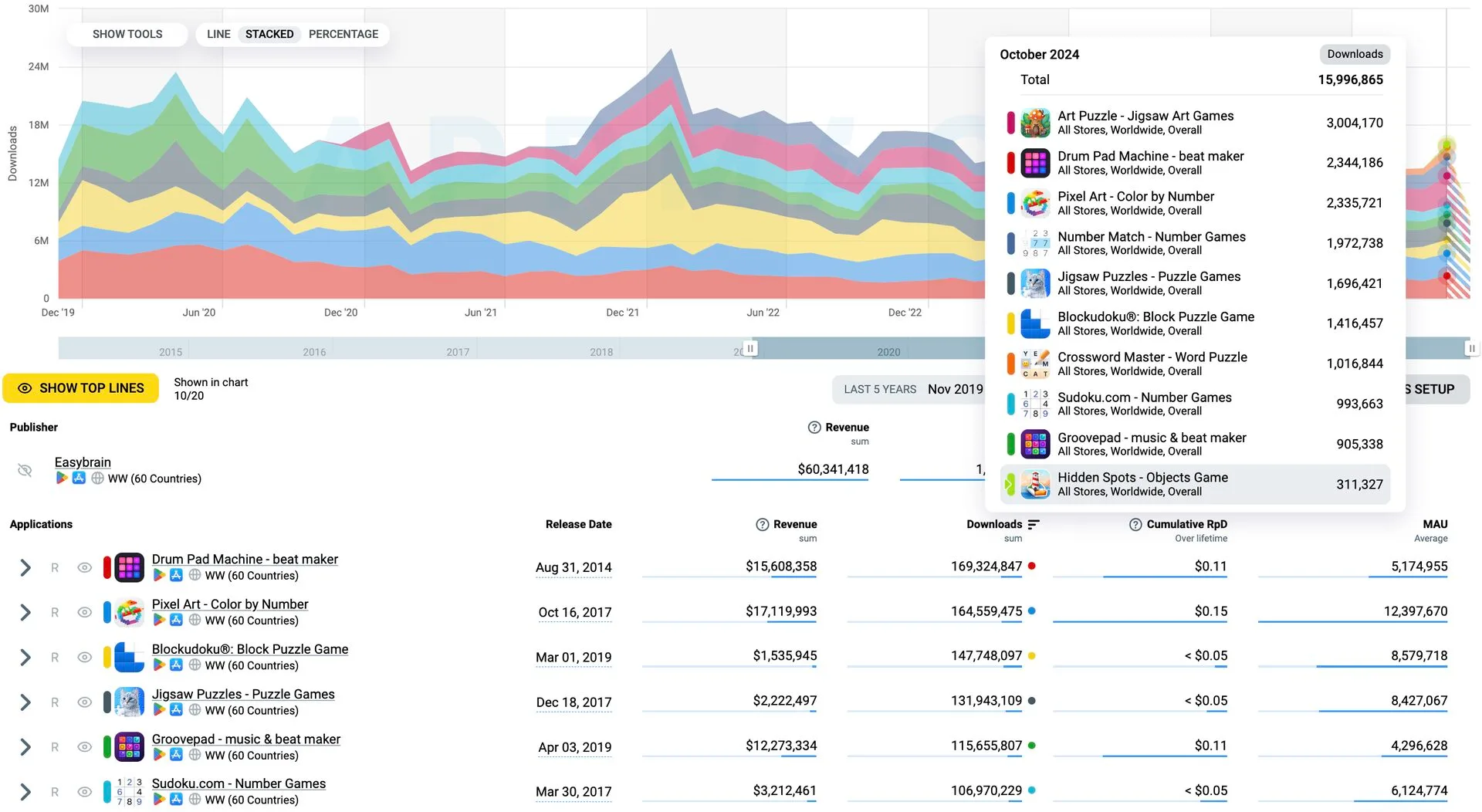1482x812 pixels.
Task: Click the MAU column header
Action: click(x=1435, y=525)
